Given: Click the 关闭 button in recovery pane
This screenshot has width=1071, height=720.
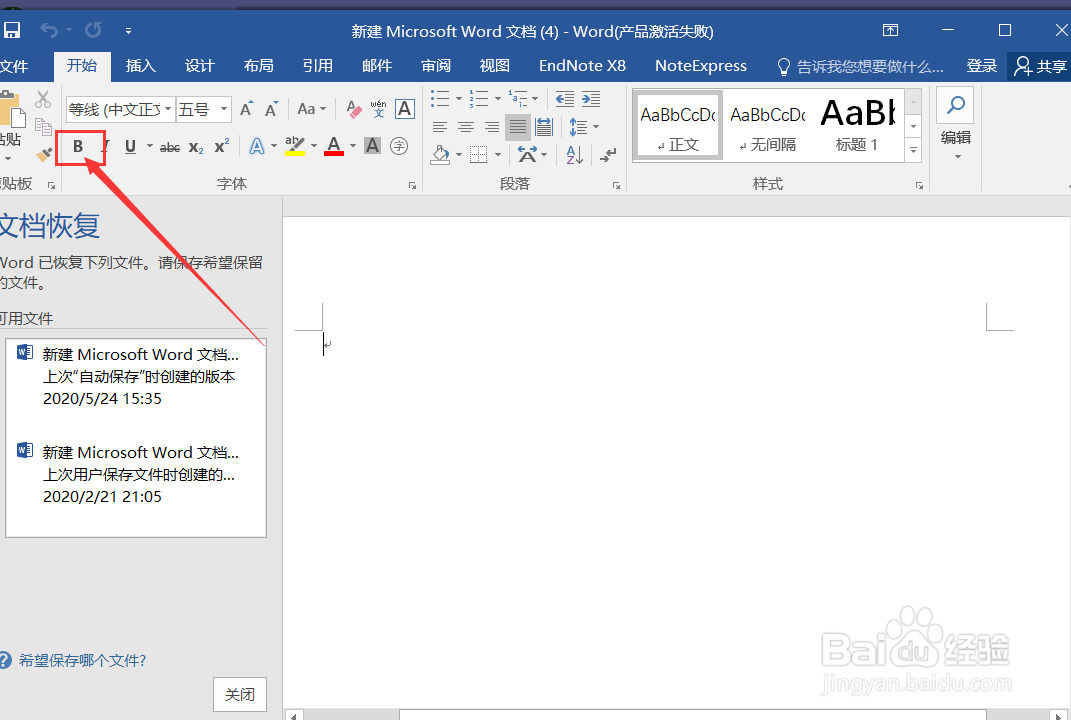Looking at the screenshot, I should pyautogui.click(x=240, y=695).
